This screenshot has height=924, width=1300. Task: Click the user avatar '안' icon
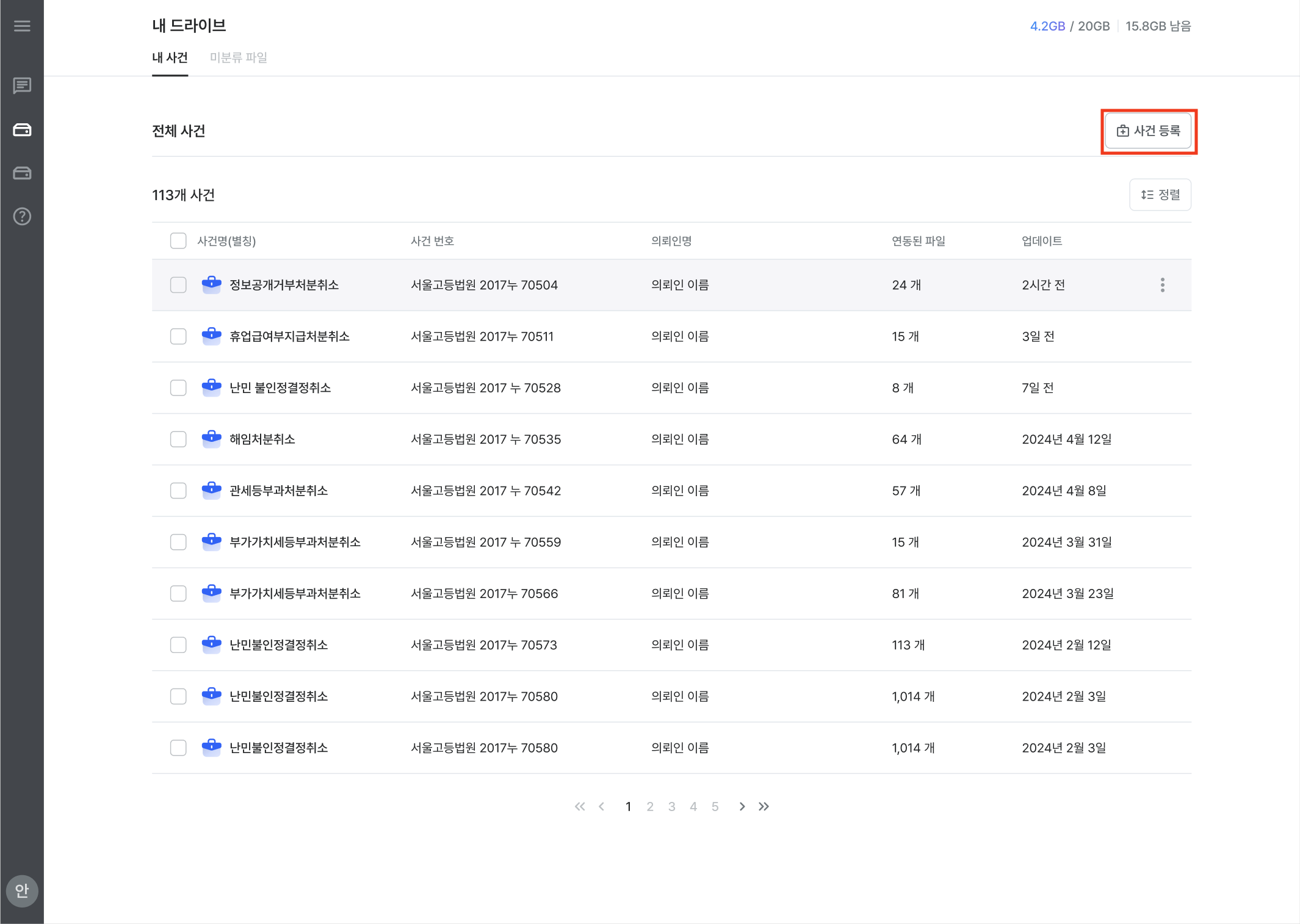tap(22, 891)
